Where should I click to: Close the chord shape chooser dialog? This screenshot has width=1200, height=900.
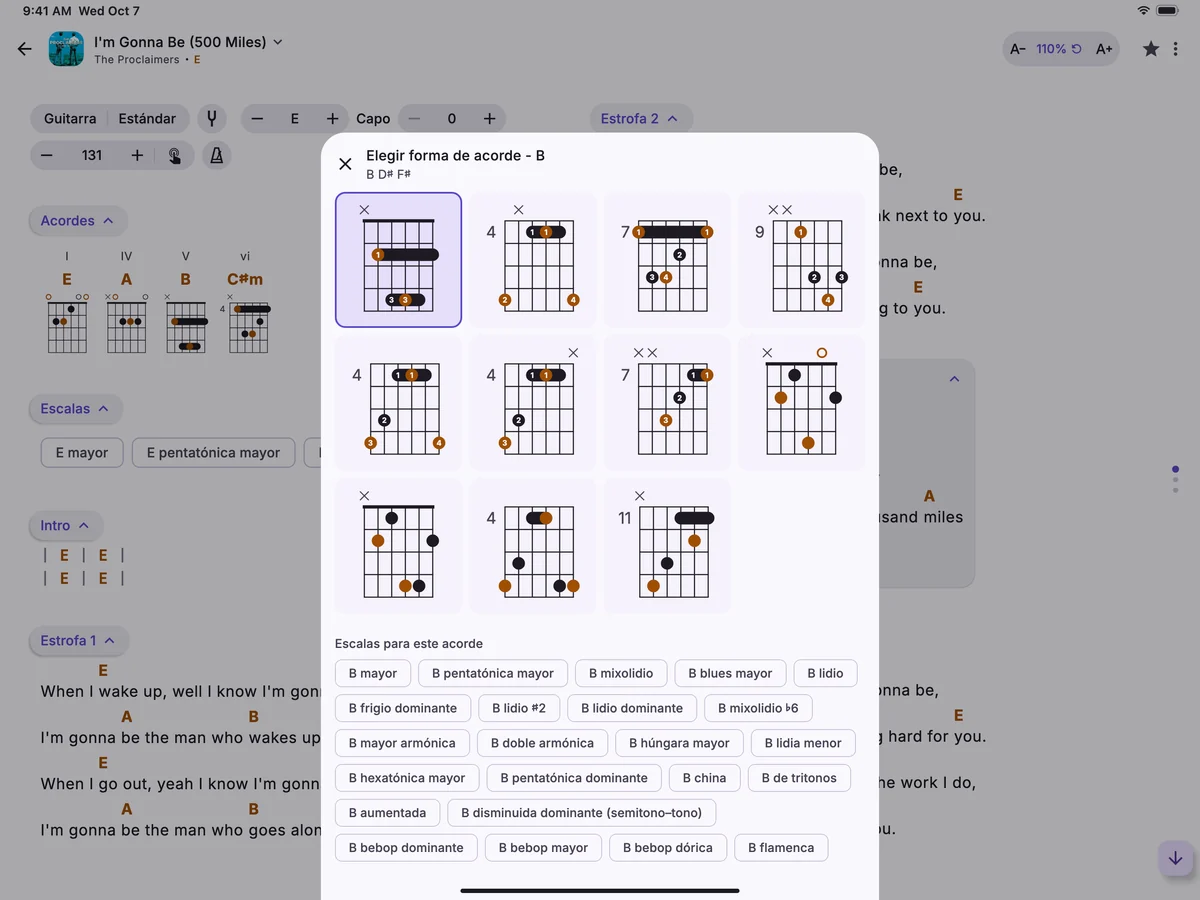345,164
